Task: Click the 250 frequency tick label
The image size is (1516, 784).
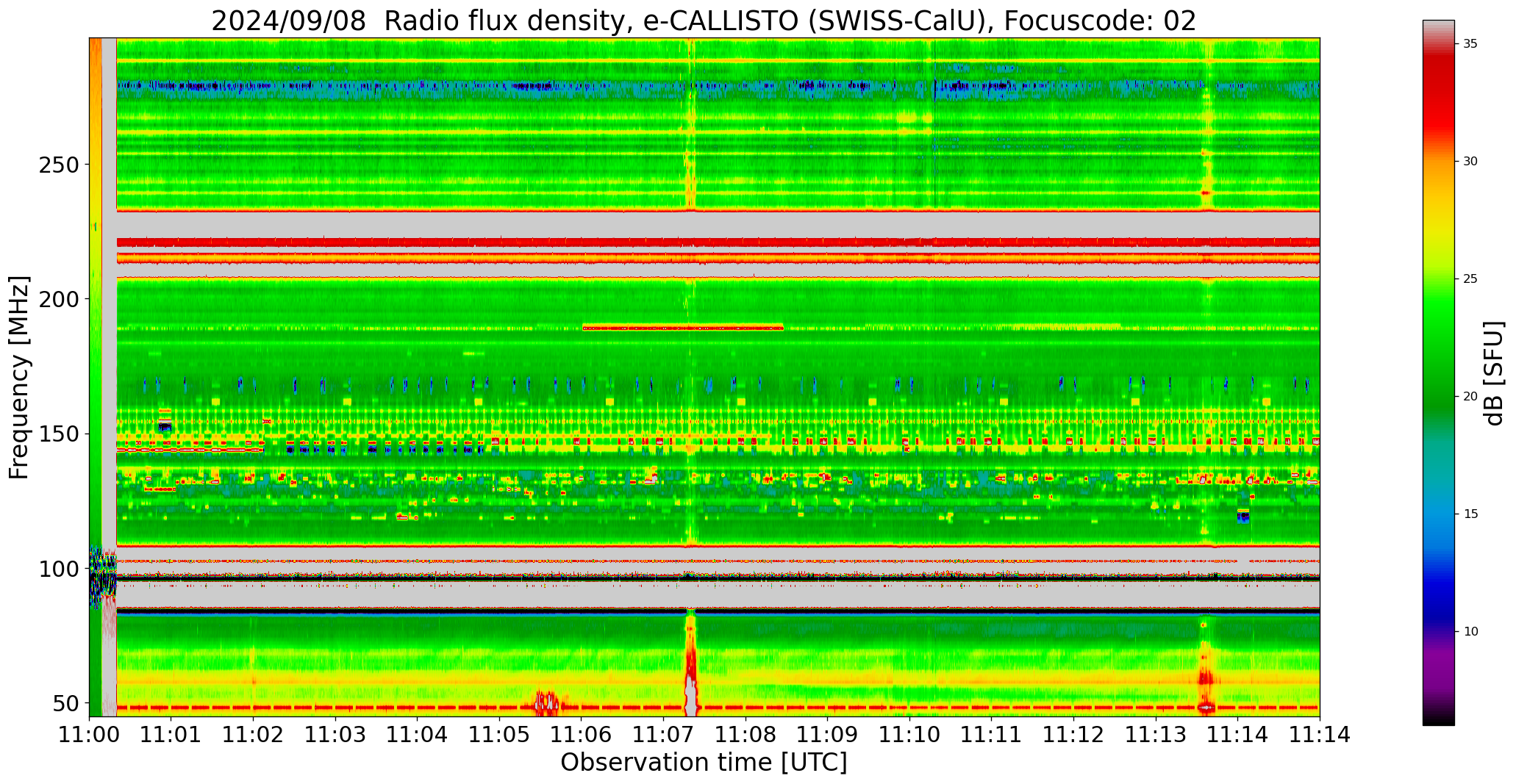Action: [57, 164]
